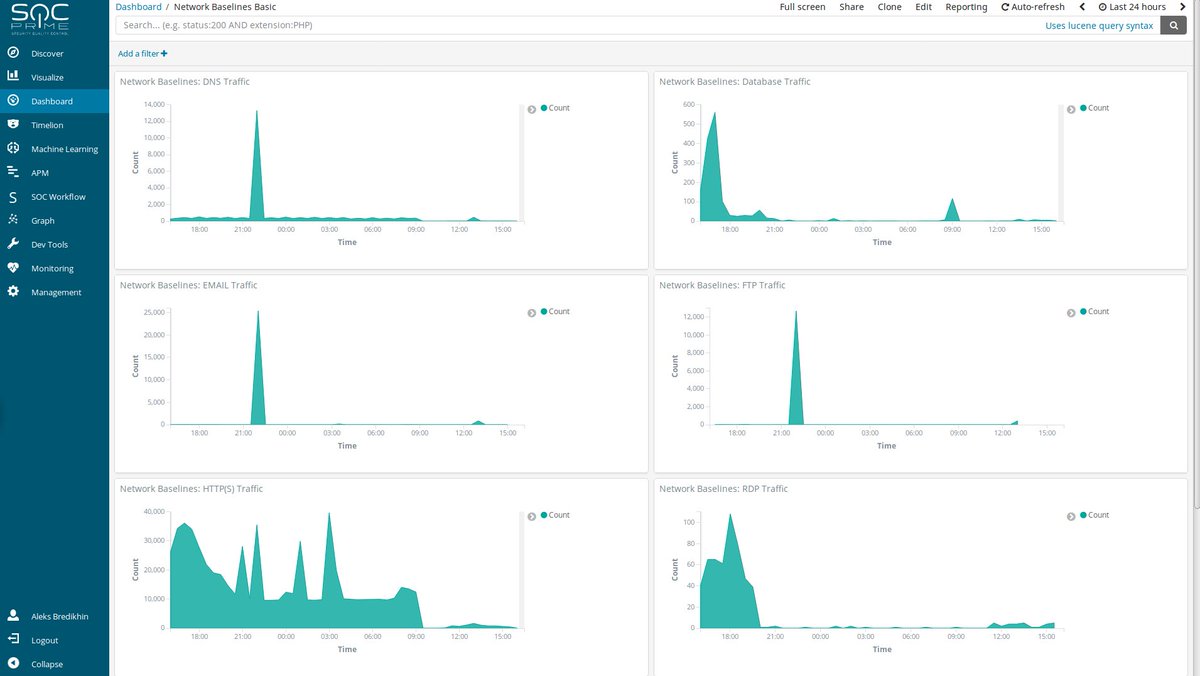Image resolution: width=1200 pixels, height=676 pixels.
Task: Click the Machine Learning sidebar icon
Action: click(x=13, y=149)
